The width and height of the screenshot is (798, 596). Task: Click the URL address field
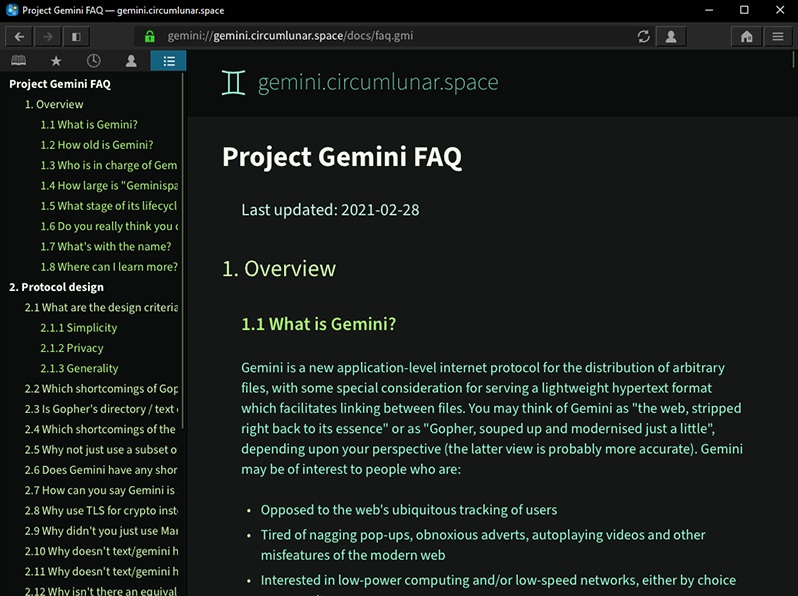[x=400, y=37]
